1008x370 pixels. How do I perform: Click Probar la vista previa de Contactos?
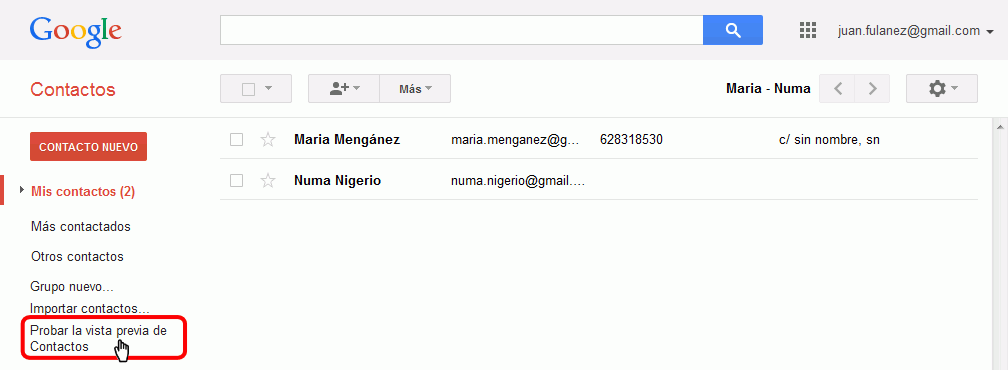point(98,338)
